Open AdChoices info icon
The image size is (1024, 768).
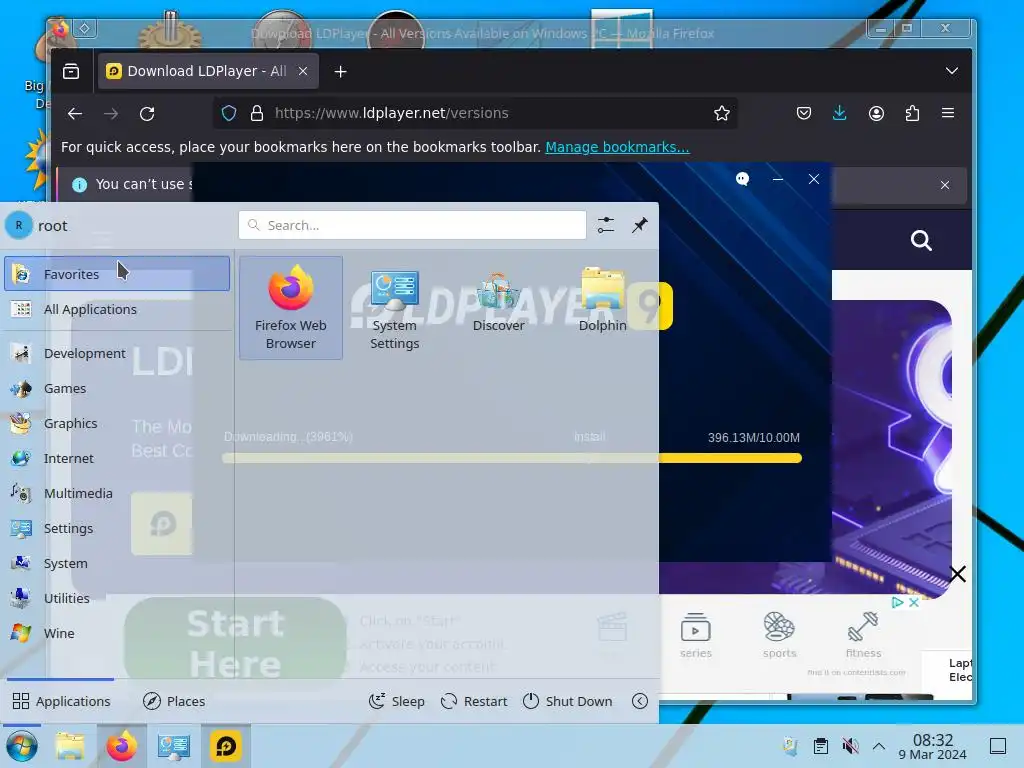(897, 602)
